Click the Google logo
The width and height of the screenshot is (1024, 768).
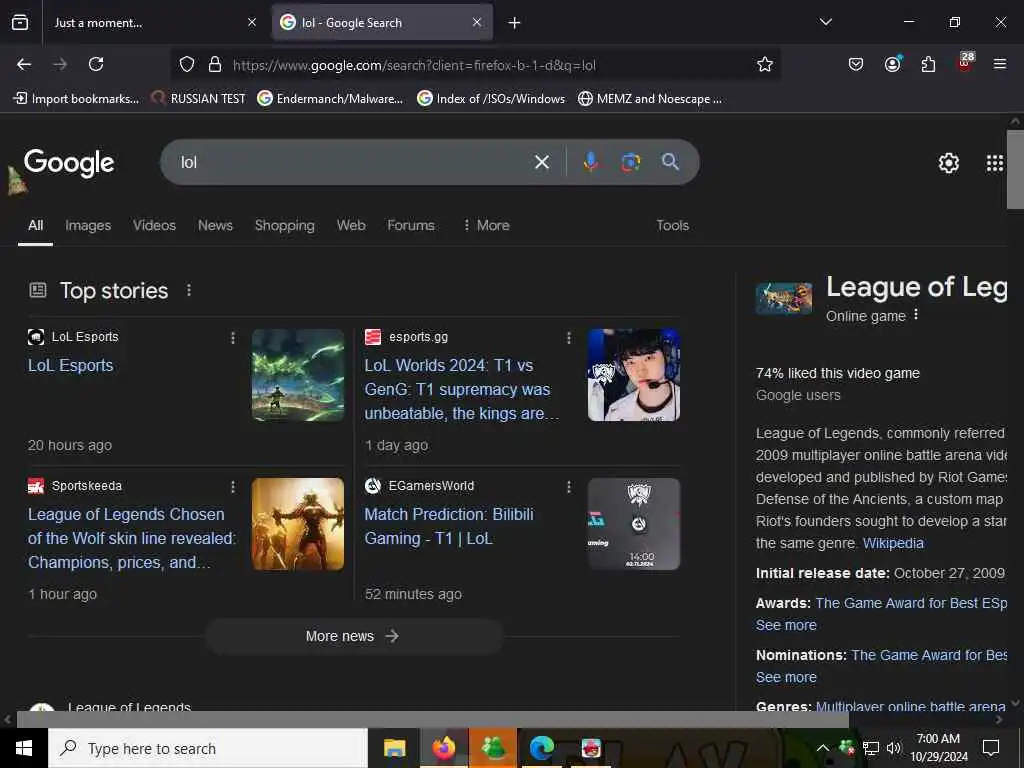(x=69, y=163)
